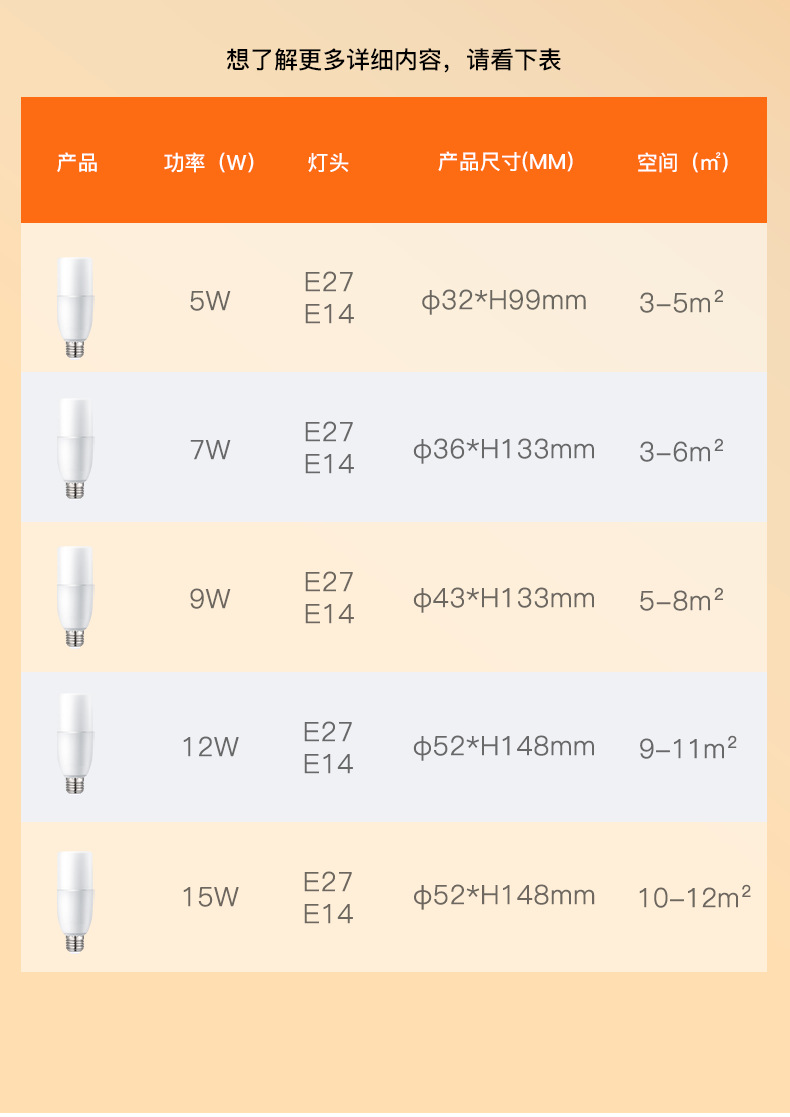
Task: Click the ф43*H133mm dimension text
Action: click(504, 598)
